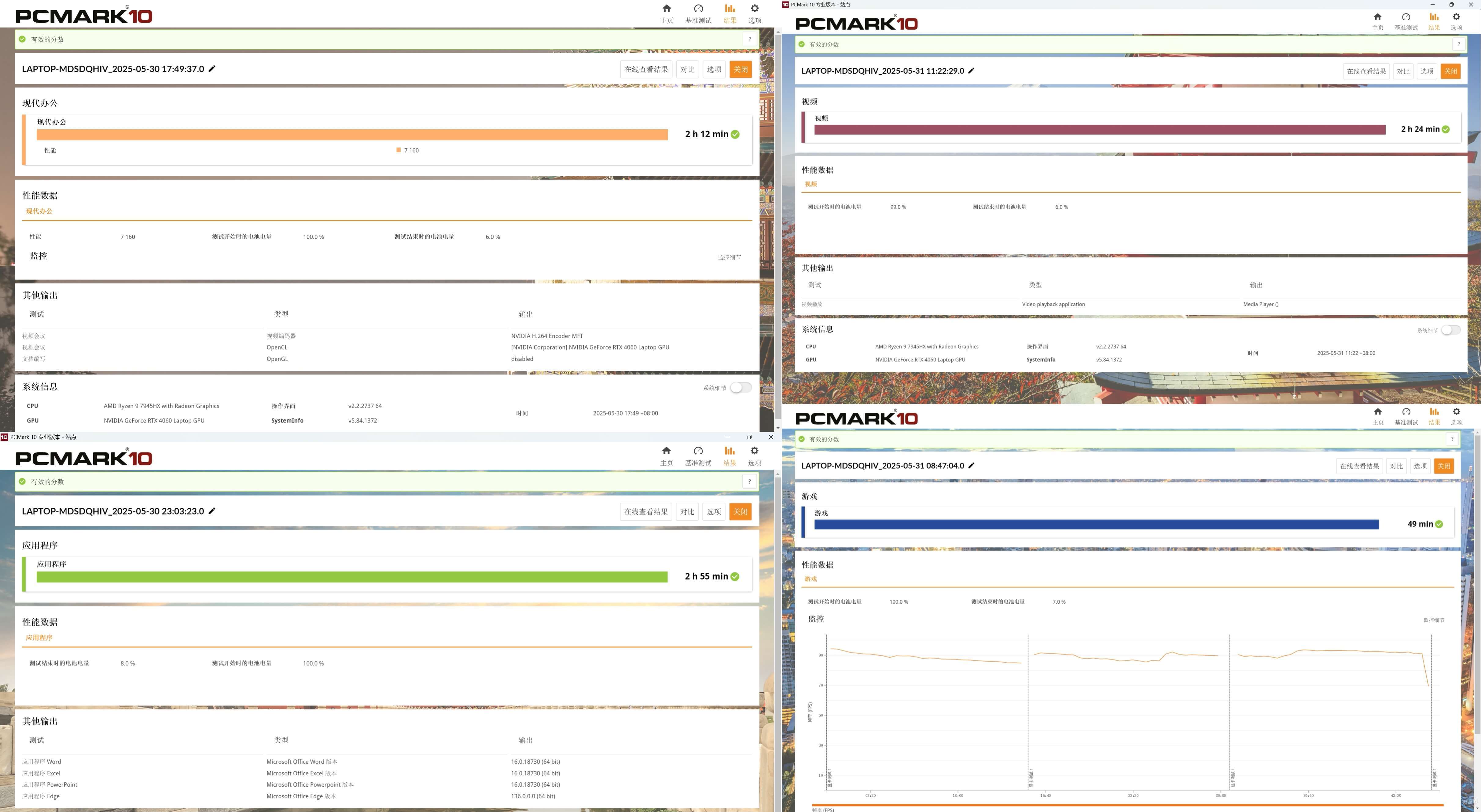Click the 2 h 55 min result
The width and height of the screenshot is (1481, 812).
pyautogui.click(x=707, y=576)
